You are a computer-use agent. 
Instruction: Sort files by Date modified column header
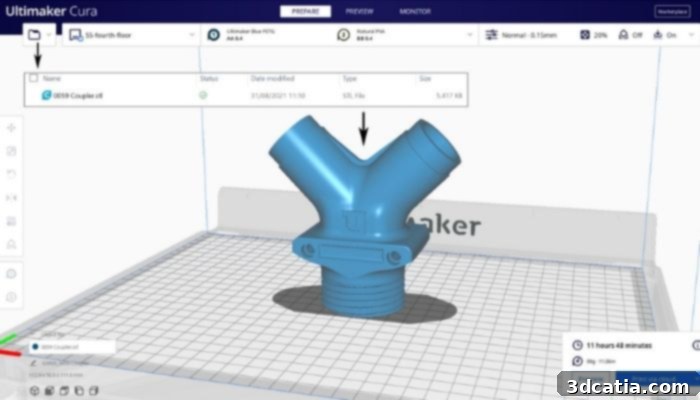coord(272,79)
